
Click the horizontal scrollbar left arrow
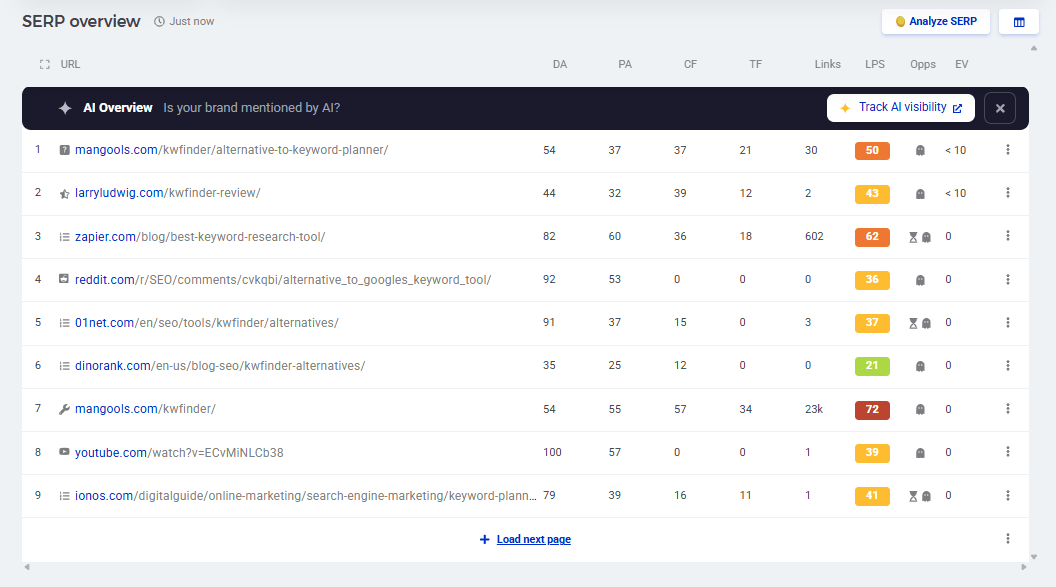point(27,567)
